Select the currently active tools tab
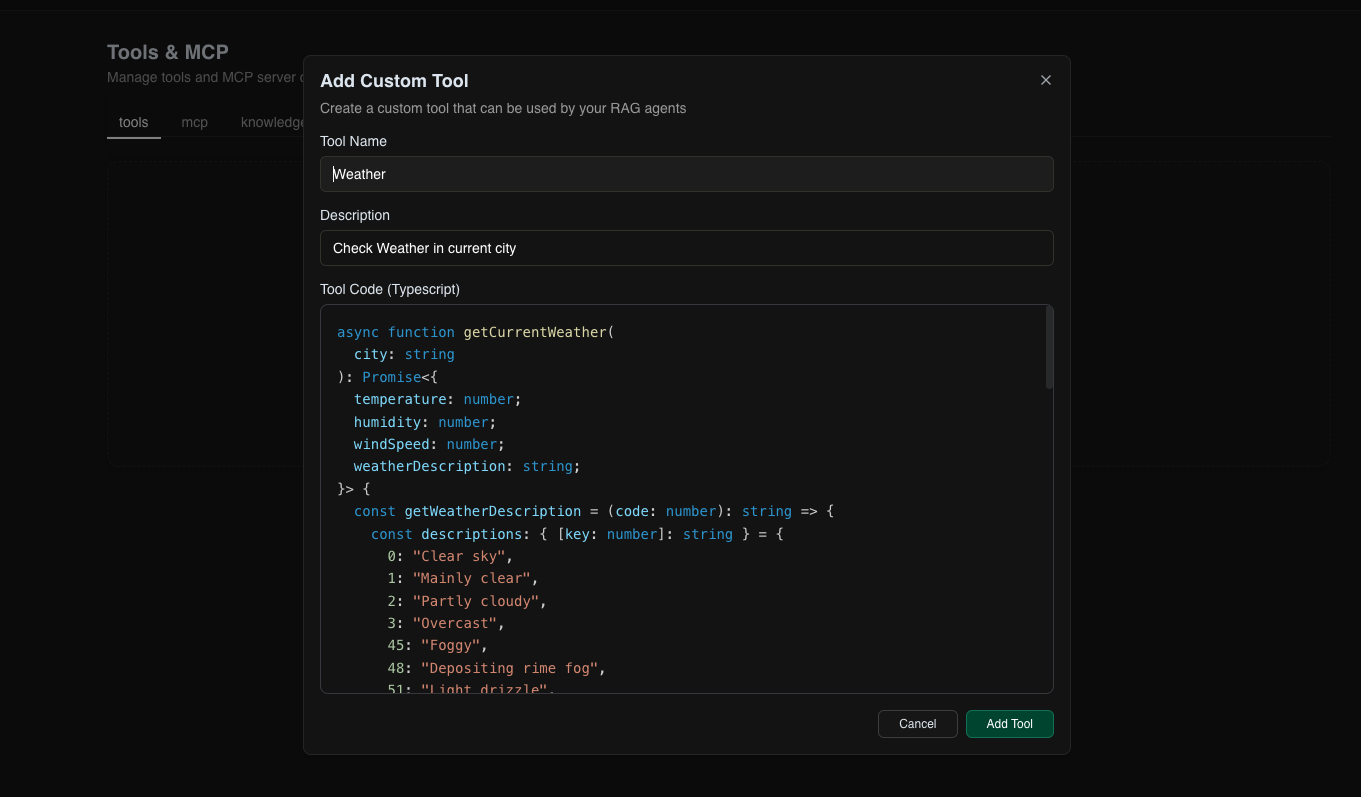Image resolution: width=1361 pixels, height=797 pixels. coord(133,122)
